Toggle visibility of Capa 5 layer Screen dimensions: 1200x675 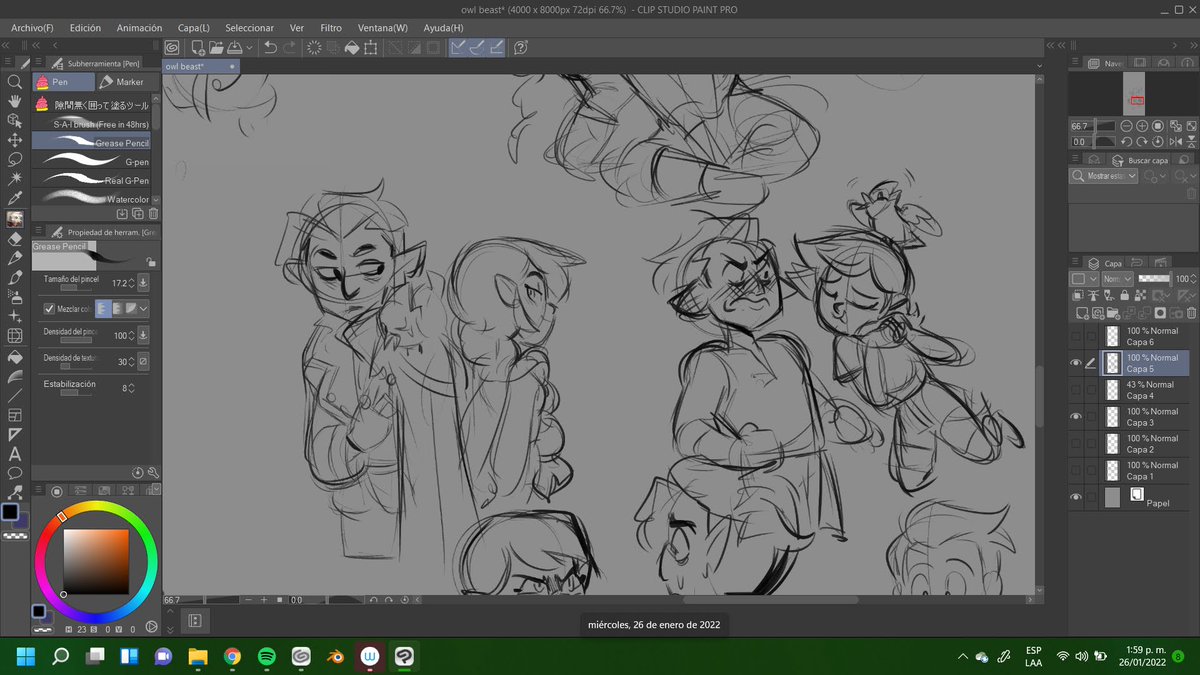(x=1076, y=363)
